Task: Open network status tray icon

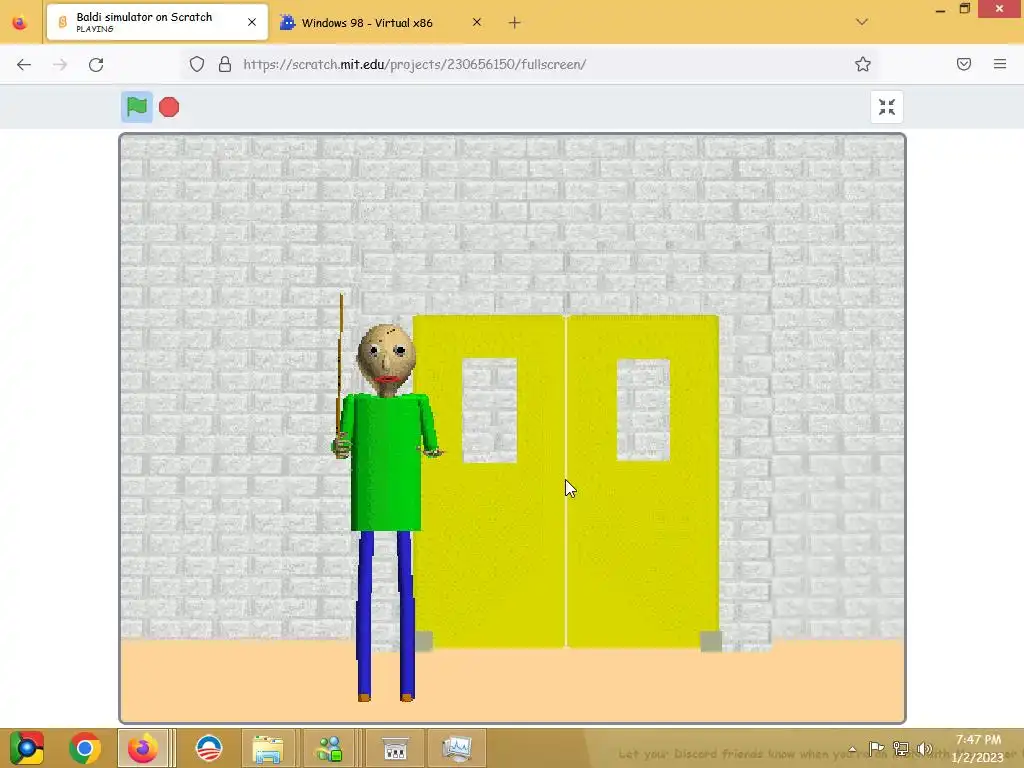Action: (x=901, y=748)
